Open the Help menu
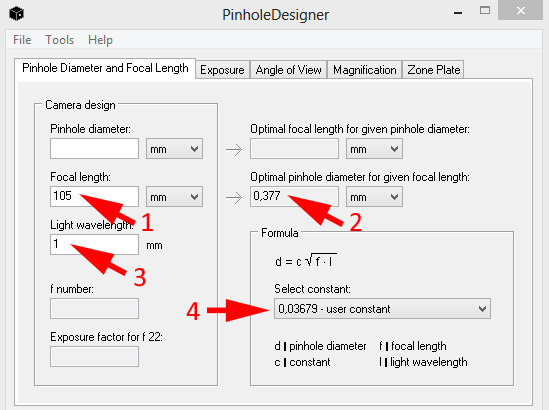Image resolution: width=549 pixels, height=410 pixels. pyautogui.click(x=100, y=40)
